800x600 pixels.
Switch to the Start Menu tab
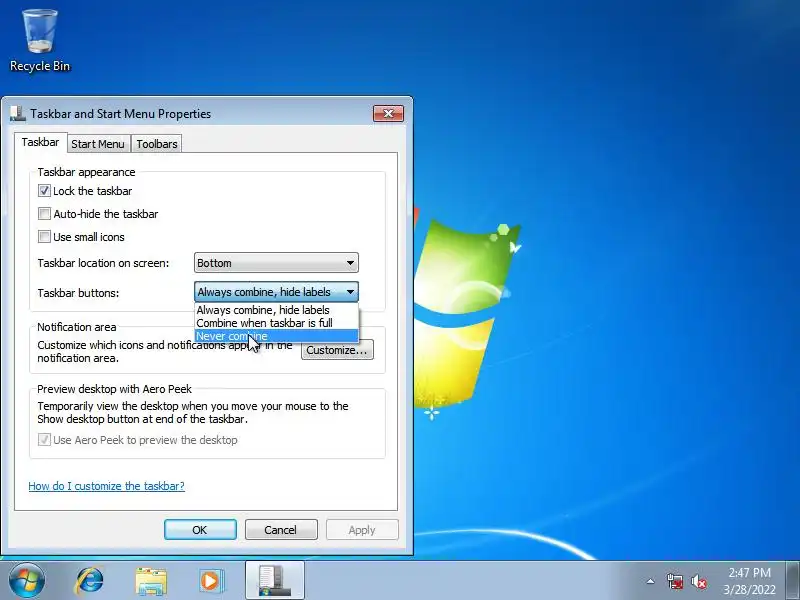[x=97, y=144]
